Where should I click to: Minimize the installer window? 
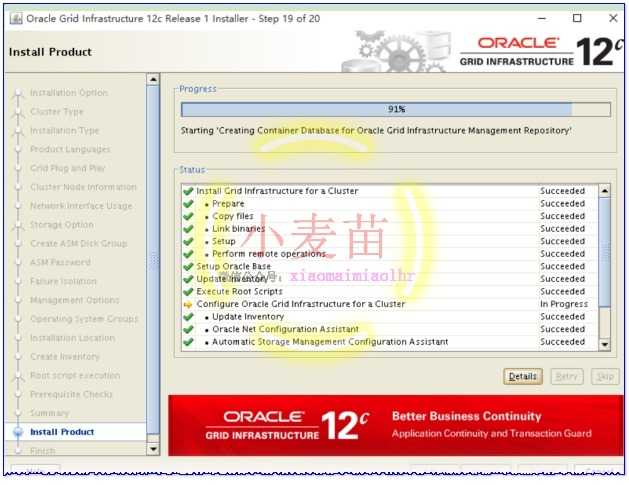tap(542, 18)
